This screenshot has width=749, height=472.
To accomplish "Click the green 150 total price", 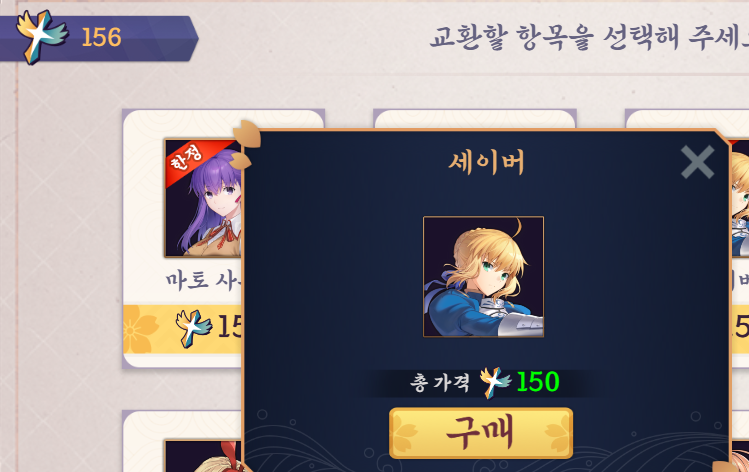I will coord(538,382).
